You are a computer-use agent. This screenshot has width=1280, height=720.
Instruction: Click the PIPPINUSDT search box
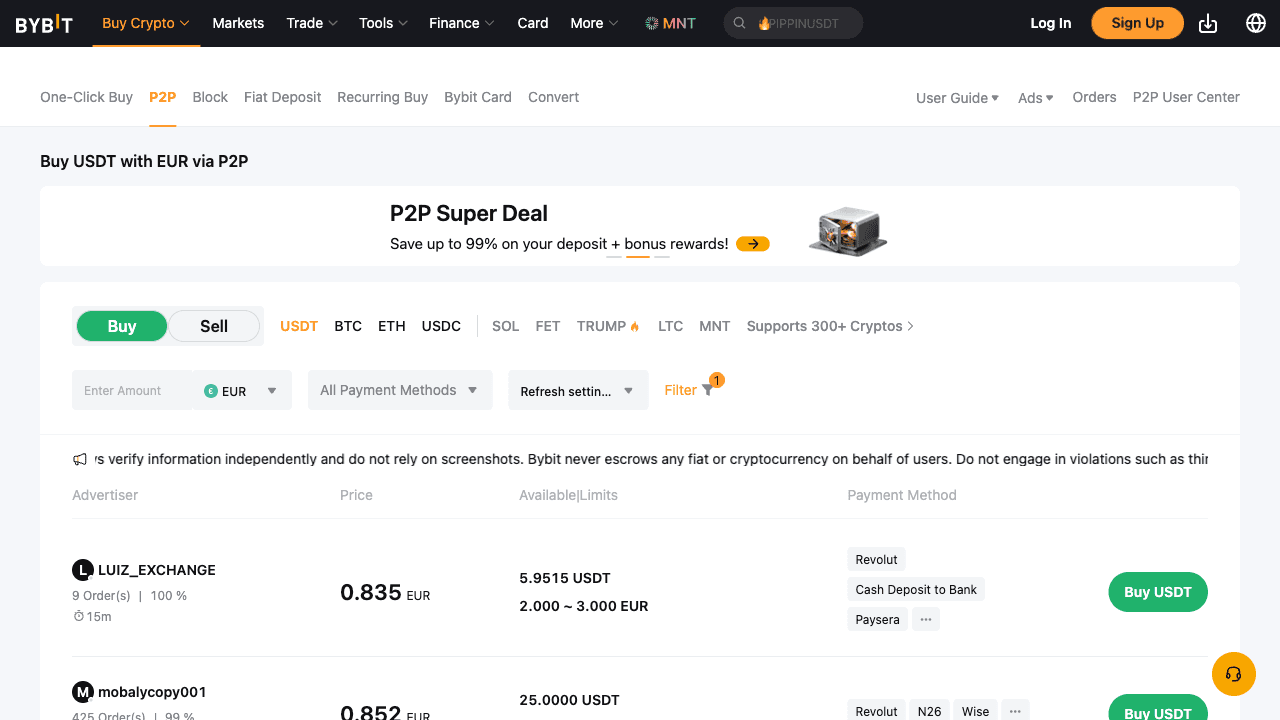(x=793, y=23)
